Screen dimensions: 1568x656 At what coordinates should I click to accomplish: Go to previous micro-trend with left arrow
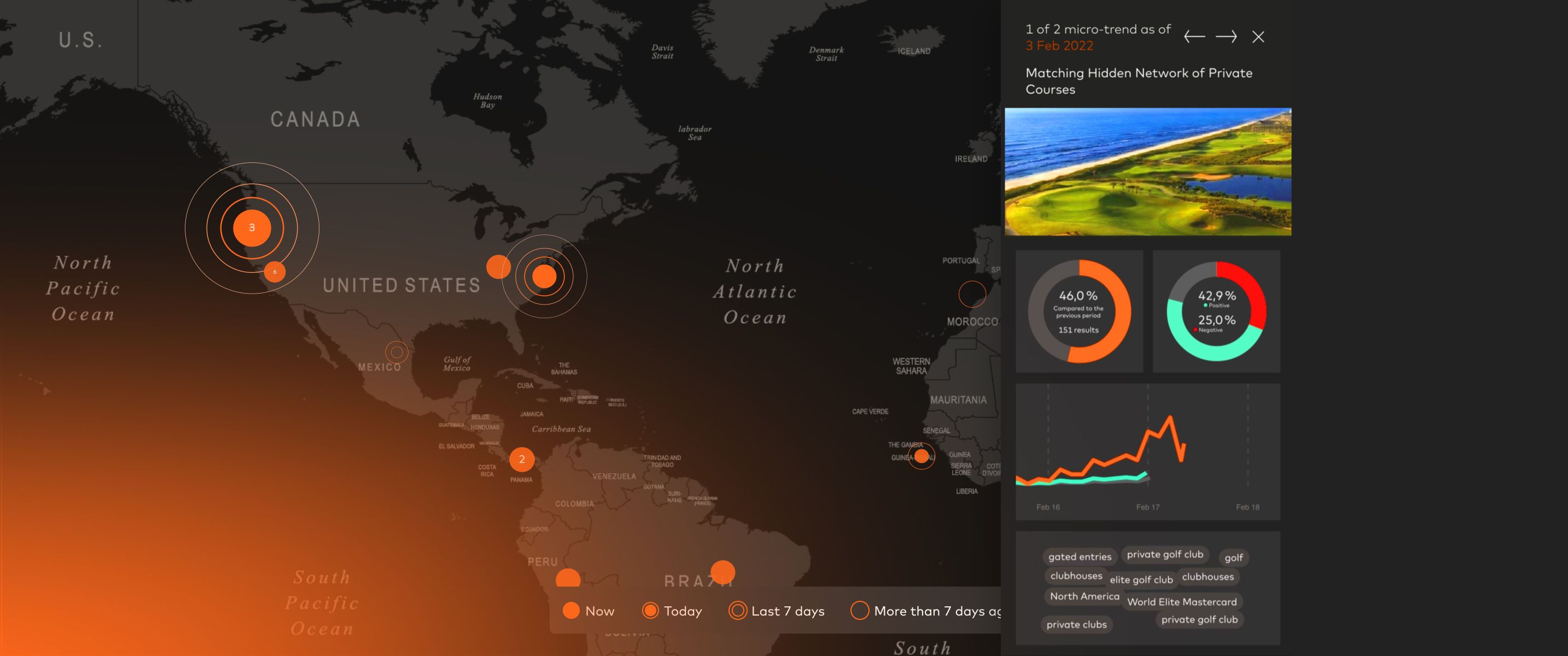point(1194,37)
